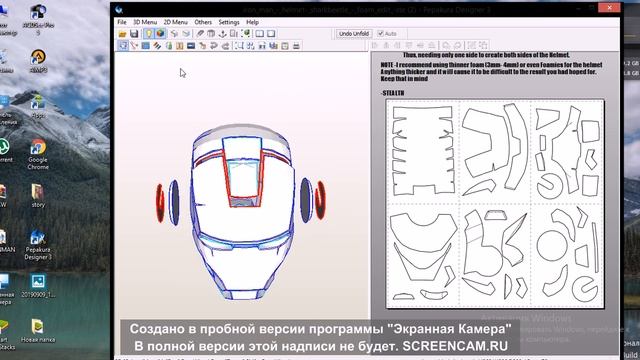Switch to single-pane window layout icon
The height and width of the screenshot is (360, 640).
point(271,33)
